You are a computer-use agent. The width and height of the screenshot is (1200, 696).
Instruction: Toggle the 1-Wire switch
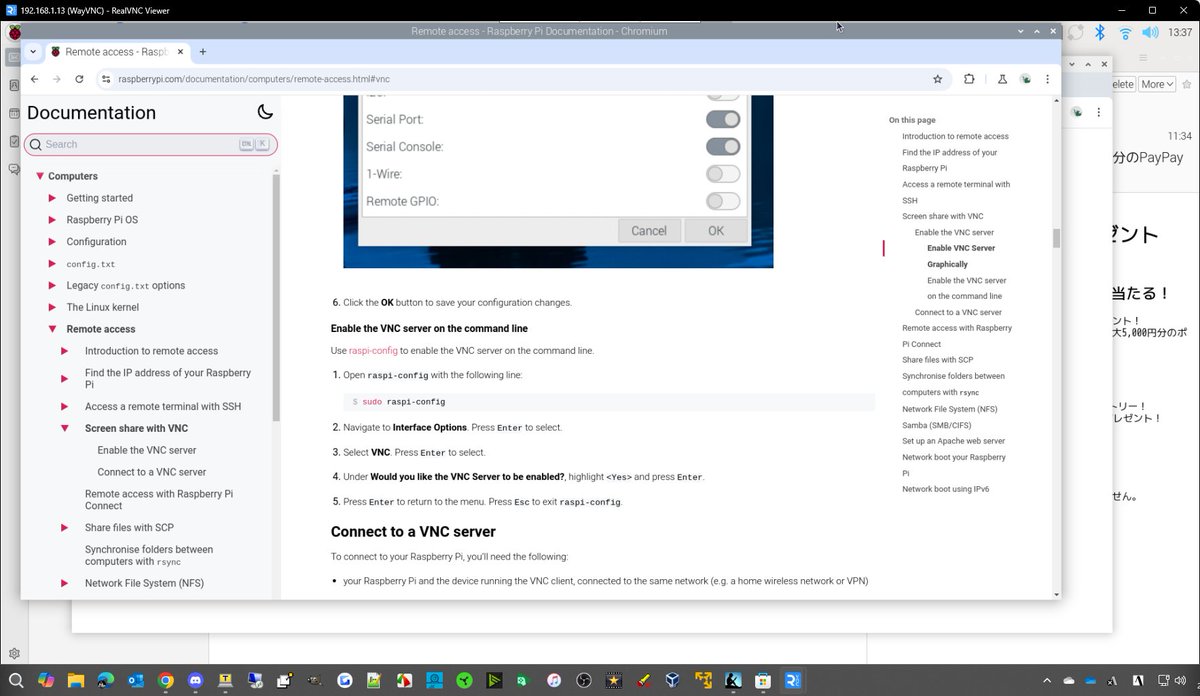pyautogui.click(x=723, y=174)
